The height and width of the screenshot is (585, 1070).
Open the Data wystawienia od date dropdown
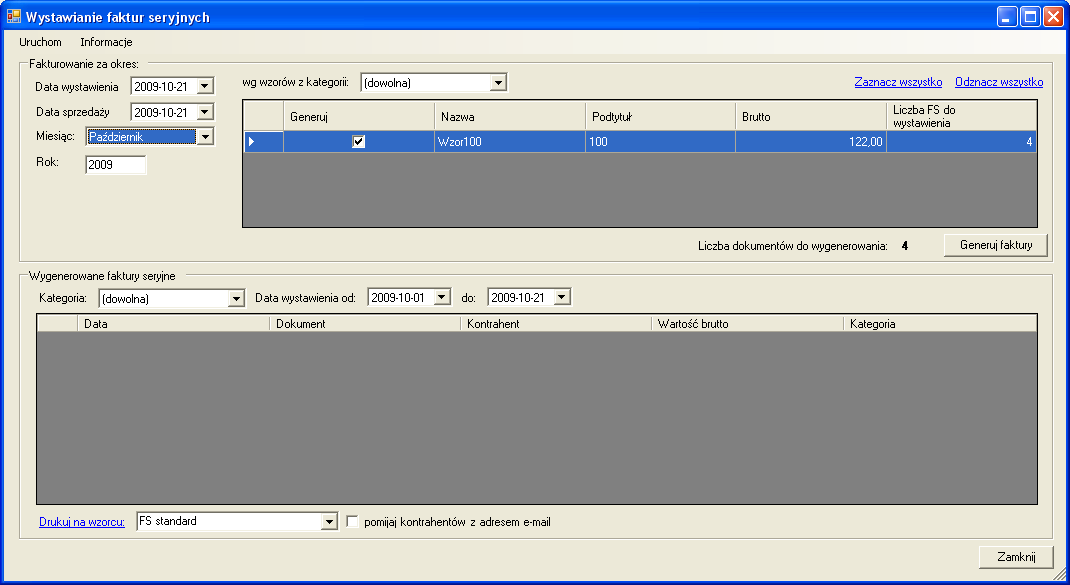[x=442, y=298]
